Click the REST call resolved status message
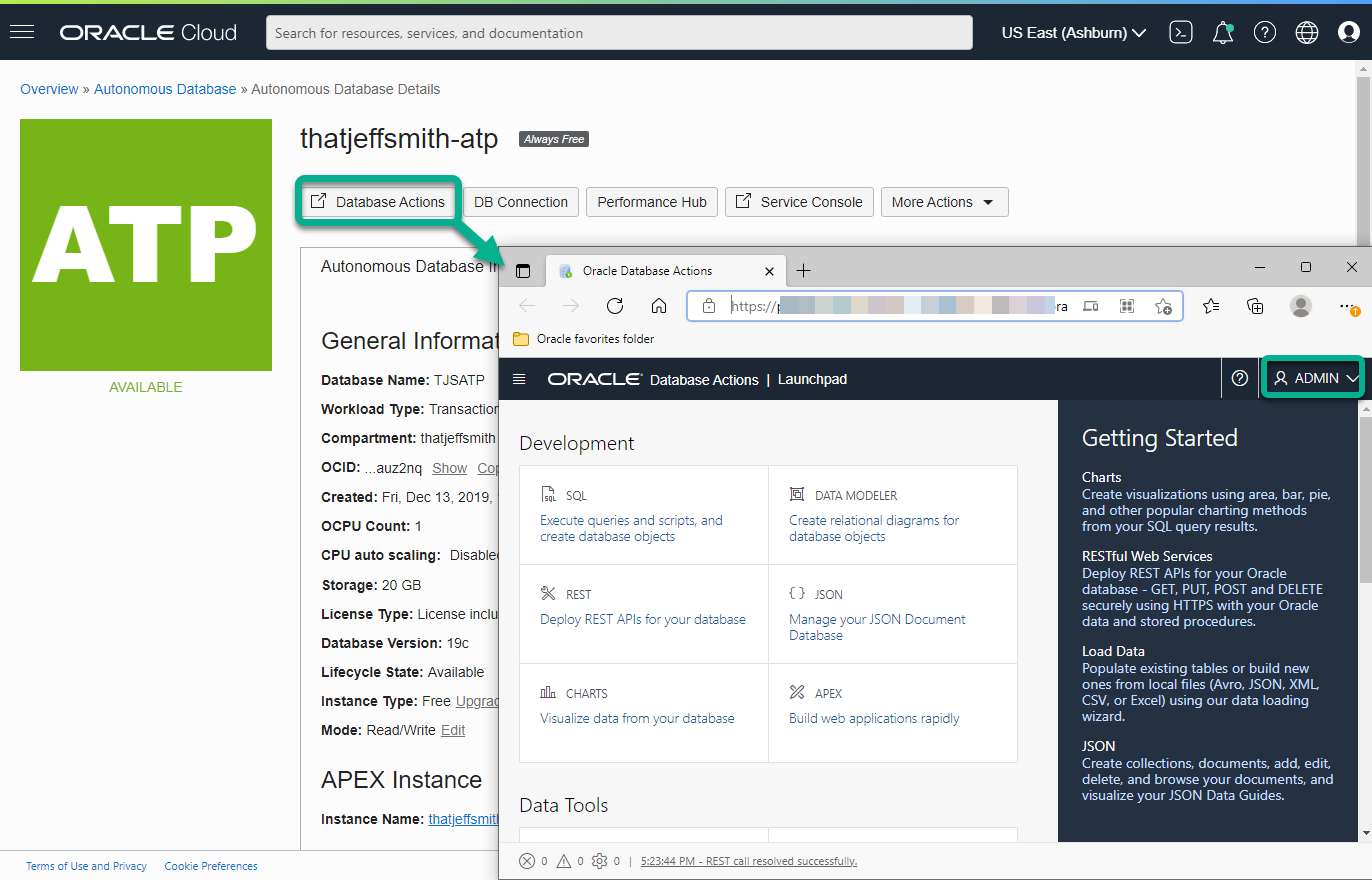 [x=749, y=861]
